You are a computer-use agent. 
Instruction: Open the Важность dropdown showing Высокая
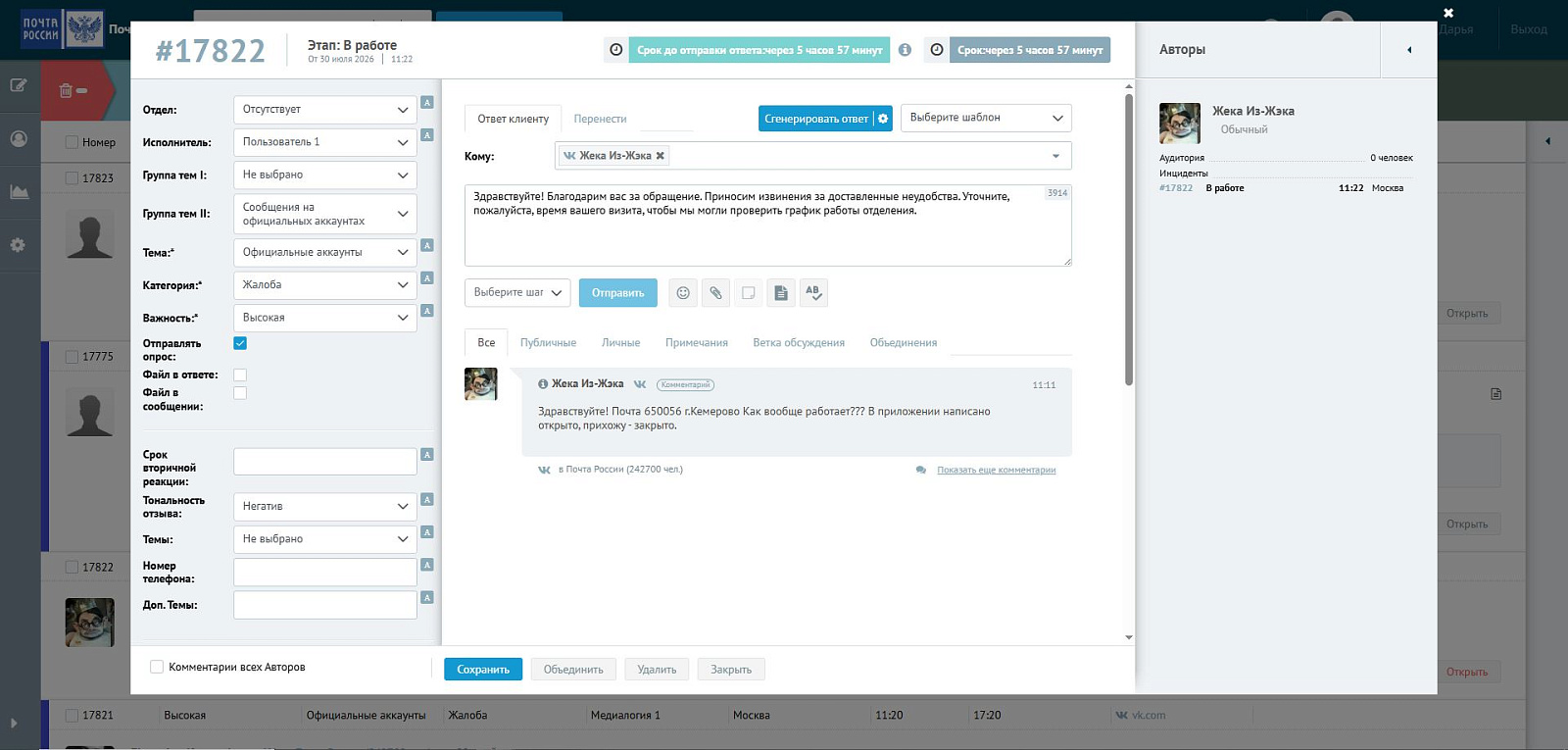pos(325,318)
